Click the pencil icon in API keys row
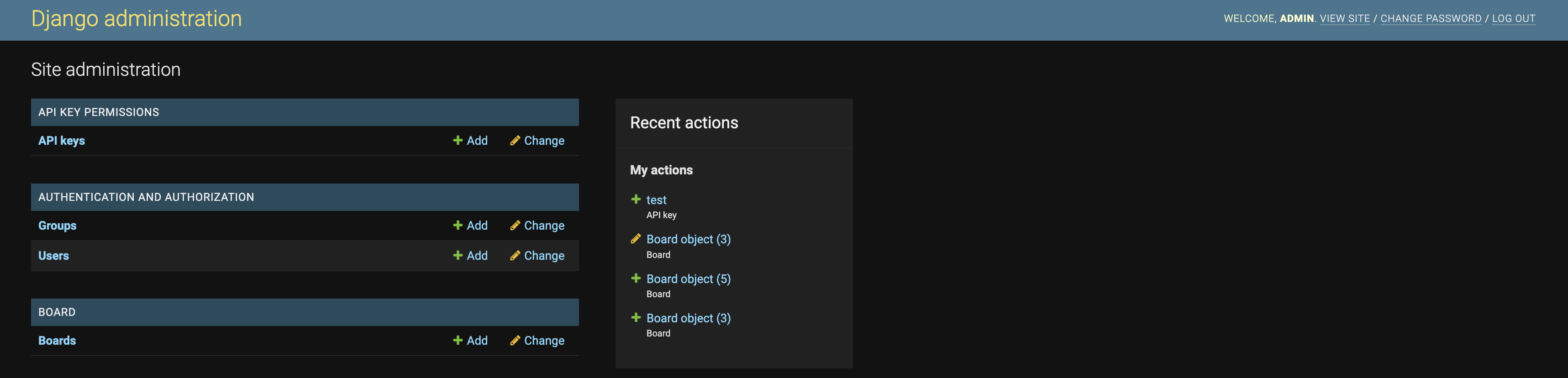 point(515,141)
